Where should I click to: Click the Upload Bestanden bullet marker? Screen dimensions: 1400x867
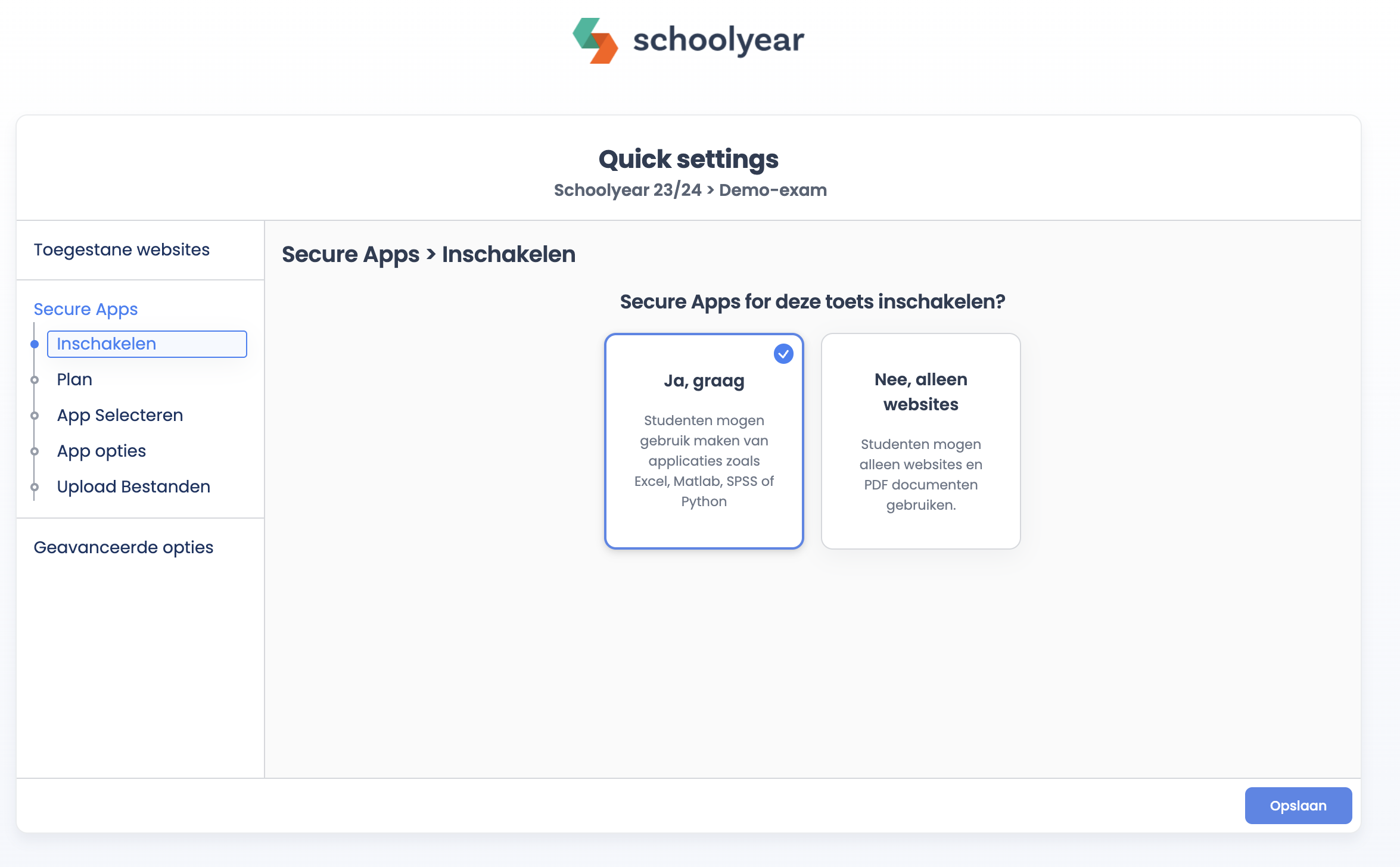[35, 487]
